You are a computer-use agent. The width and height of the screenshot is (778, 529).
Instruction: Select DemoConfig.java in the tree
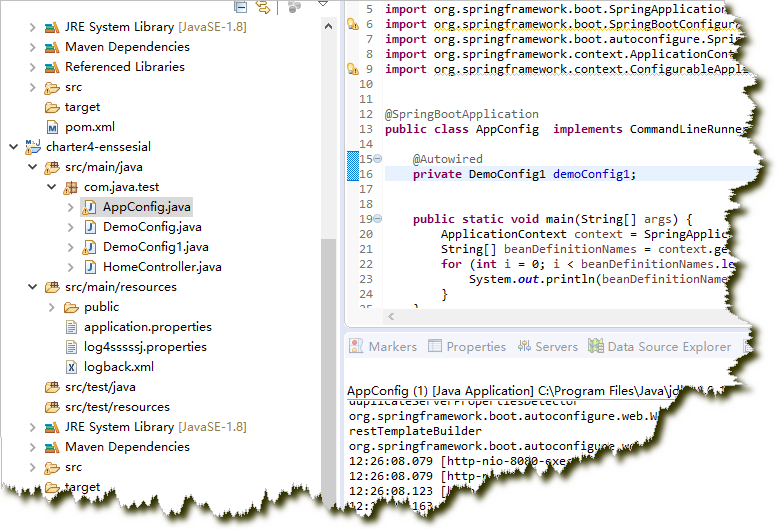tap(152, 227)
